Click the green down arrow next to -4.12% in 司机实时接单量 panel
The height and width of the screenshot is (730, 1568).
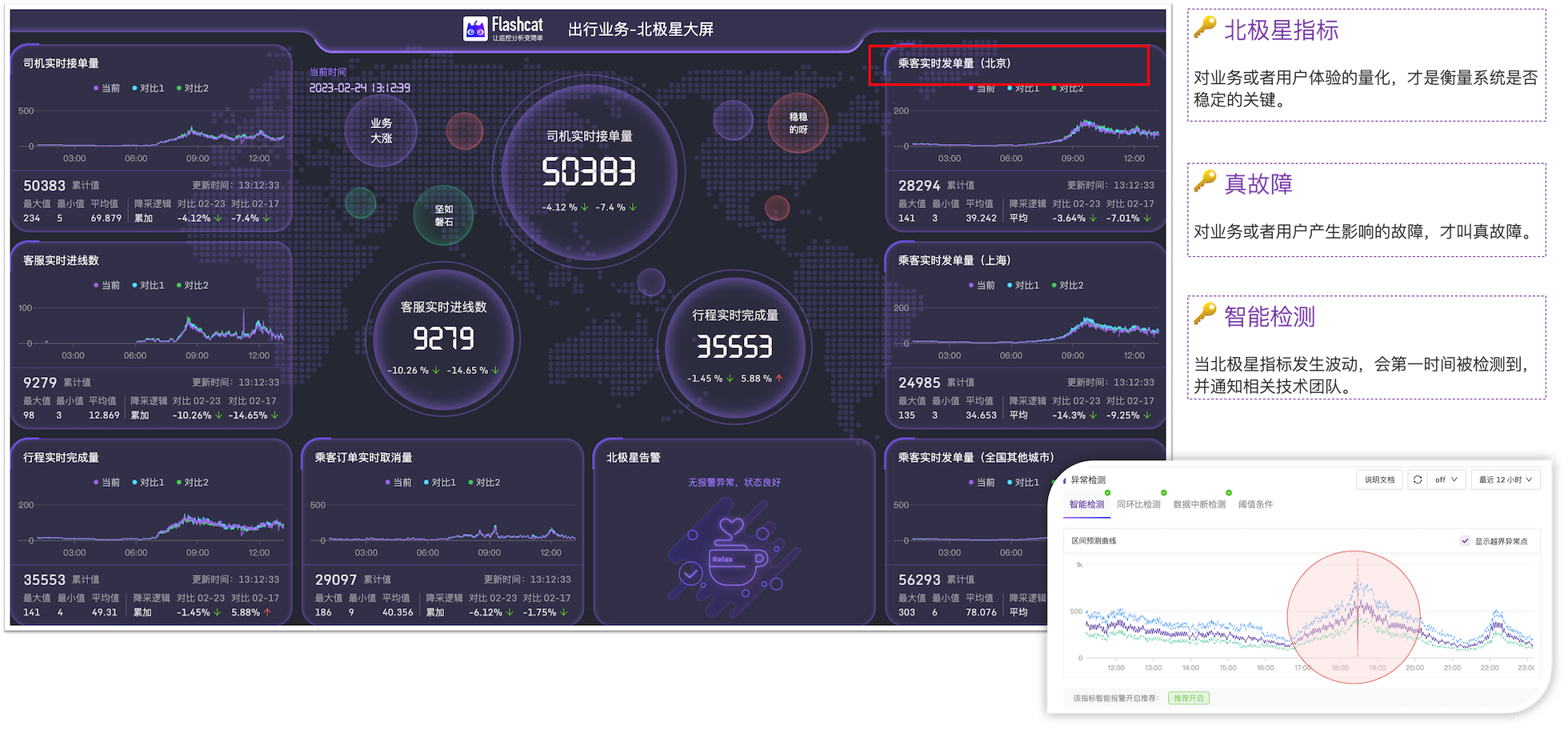click(218, 218)
